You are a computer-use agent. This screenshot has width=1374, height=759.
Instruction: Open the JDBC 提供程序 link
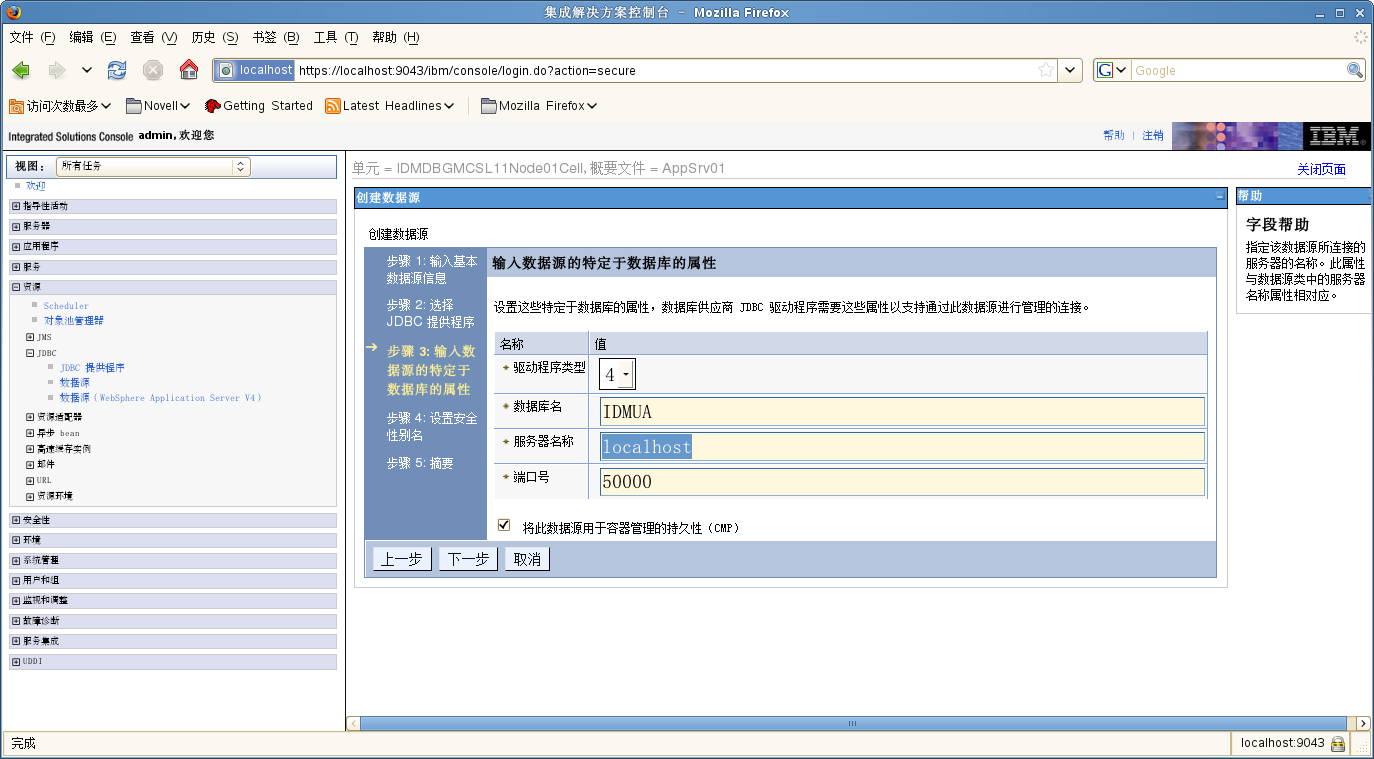pyautogui.click(x=92, y=368)
